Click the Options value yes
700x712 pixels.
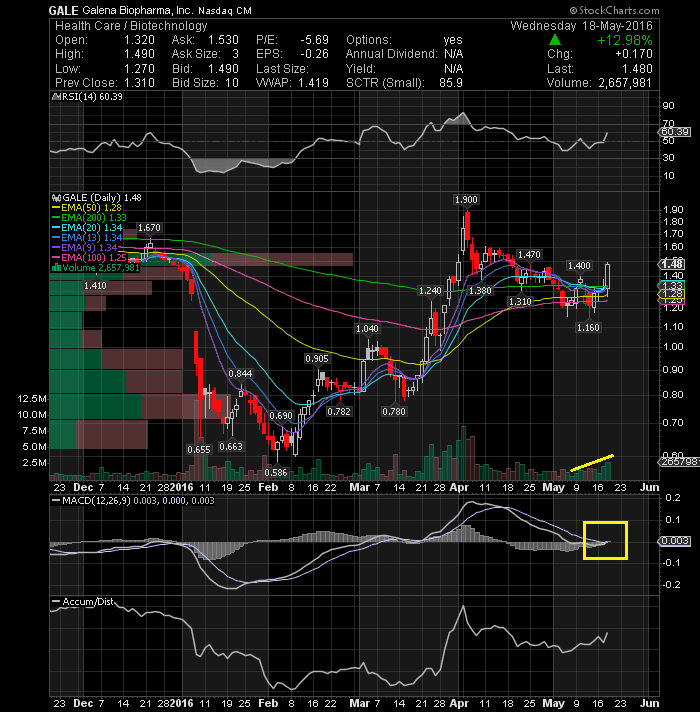tap(453, 40)
